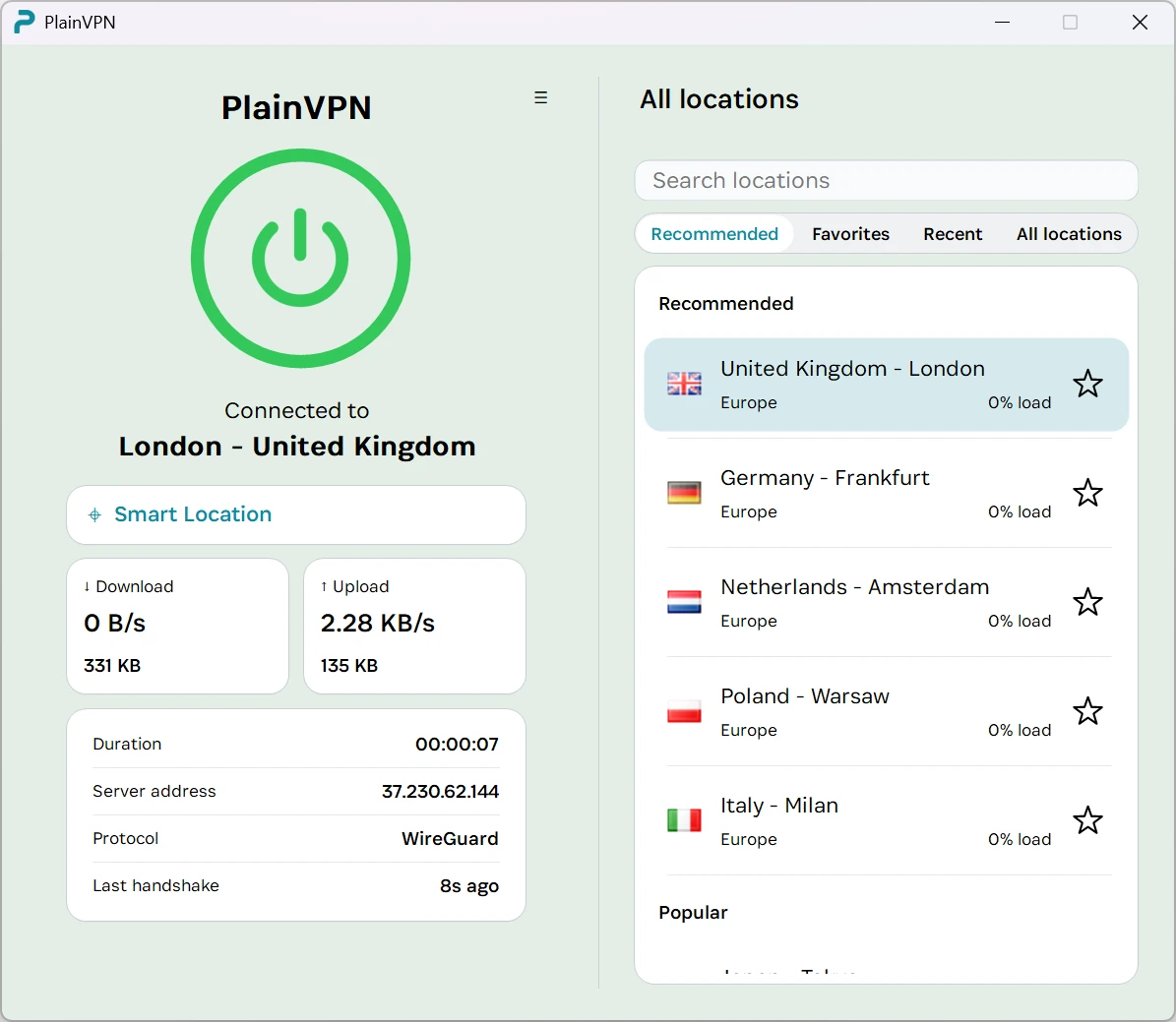Click the Popular section heading
The height and width of the screenshot is (1022, 1176).
693,913
